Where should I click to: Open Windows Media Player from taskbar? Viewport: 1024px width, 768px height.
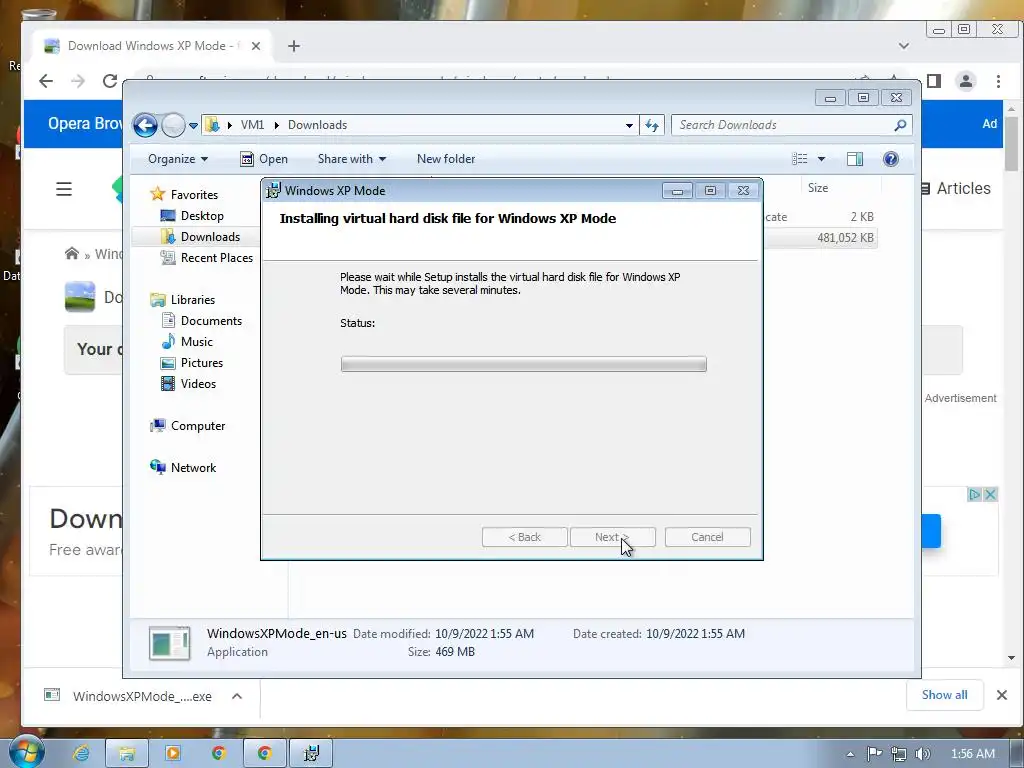tap(173, 753)
